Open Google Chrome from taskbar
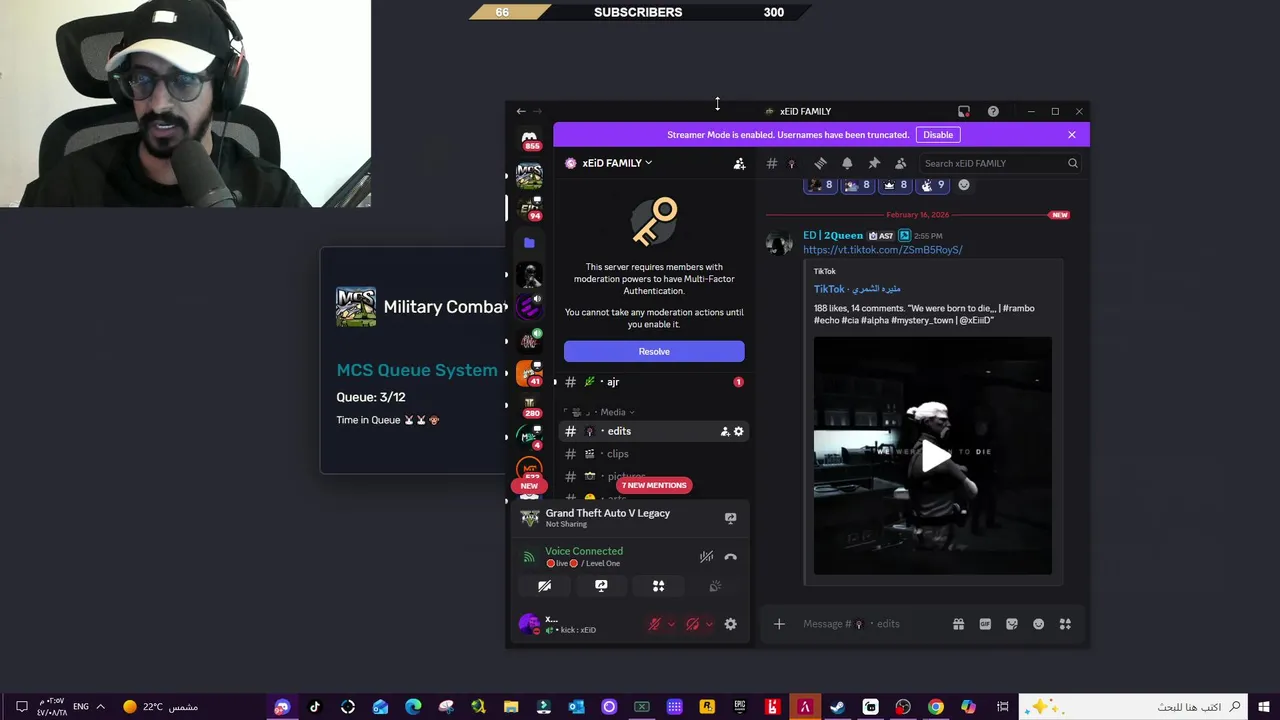 pos(935,707)
